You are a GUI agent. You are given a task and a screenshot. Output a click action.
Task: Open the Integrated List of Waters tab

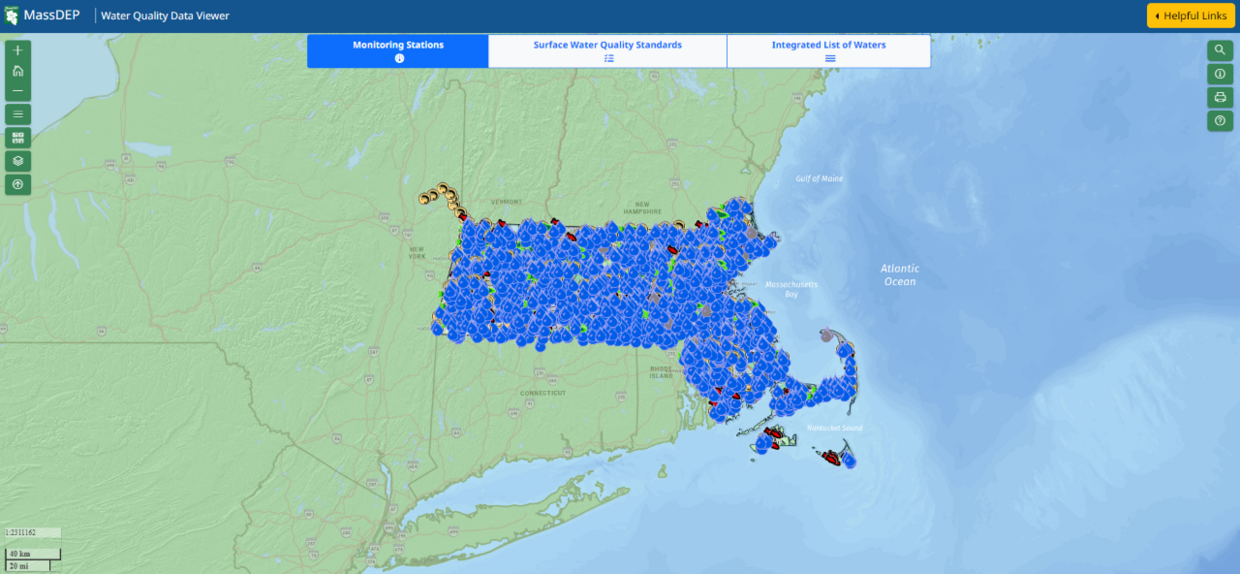coord(828,51)
